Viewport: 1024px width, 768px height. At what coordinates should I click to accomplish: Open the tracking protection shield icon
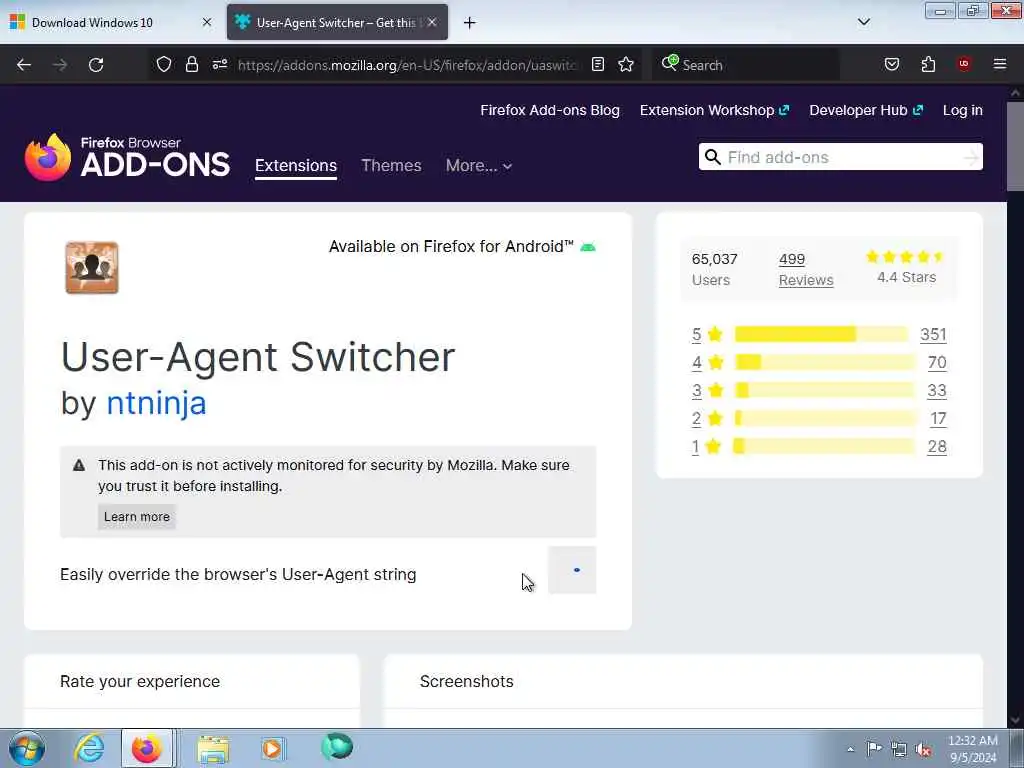point(164,64)
